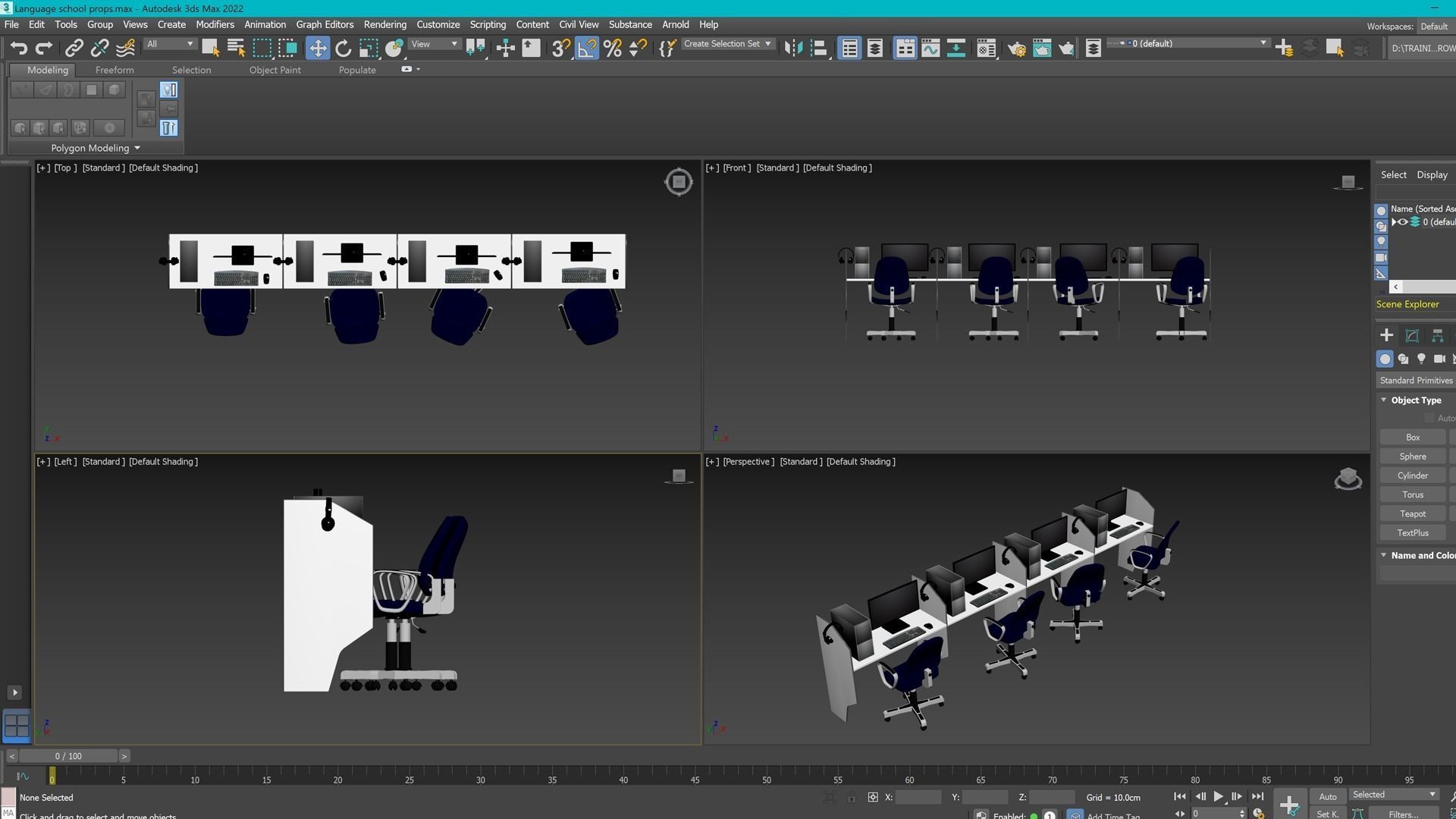The image size is (1456, 819).
Task: Activate Angle Snap toggle icon
Action: click(x=587, y=48)
